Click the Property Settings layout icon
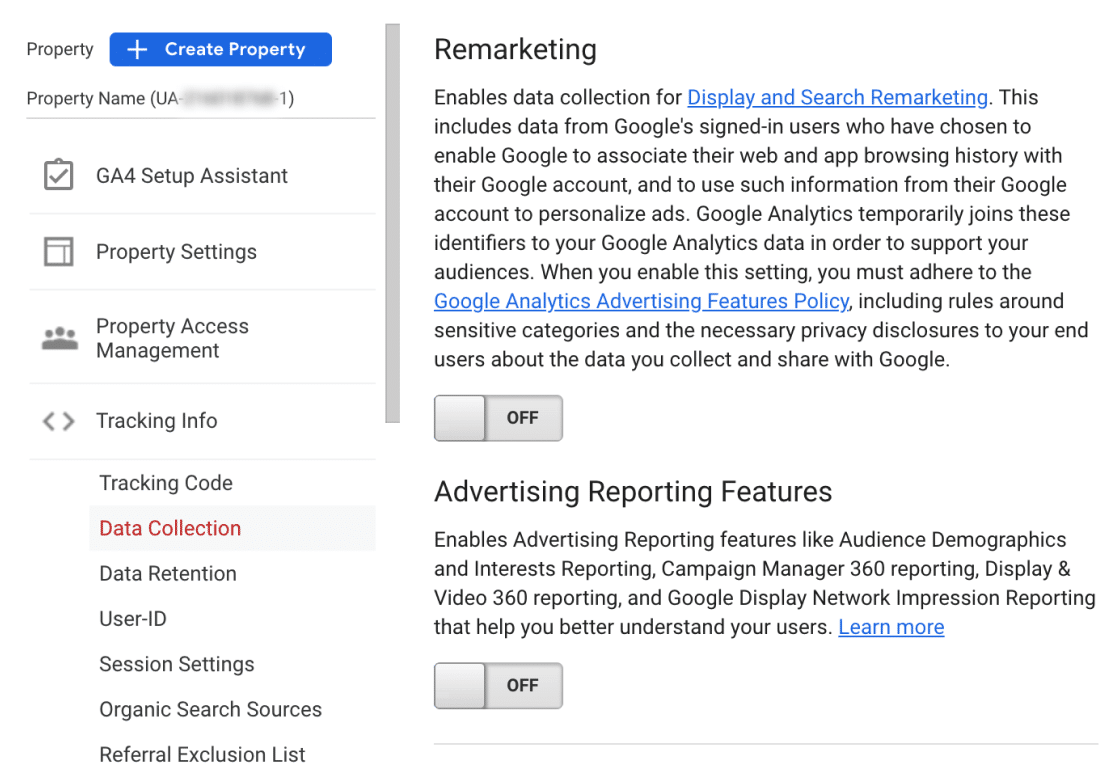The image size is (1116, 776). pyautogui.click(x=58, y=251)
